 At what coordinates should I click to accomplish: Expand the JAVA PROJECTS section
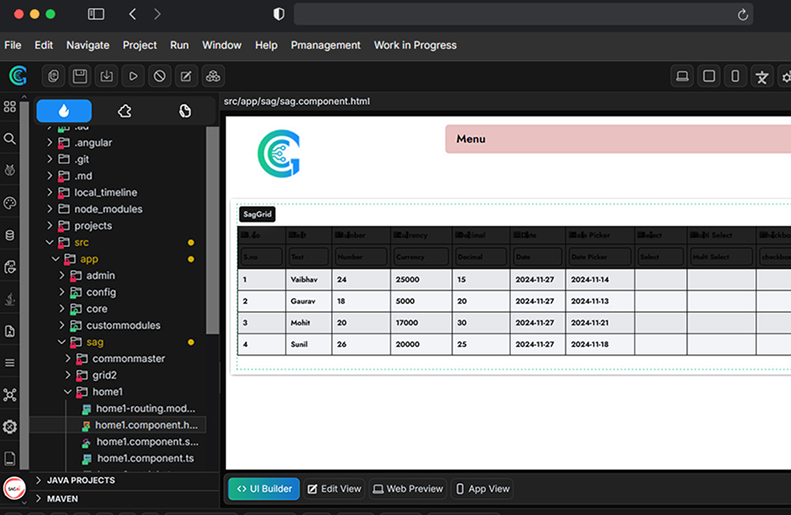click(x=80, y=480)
